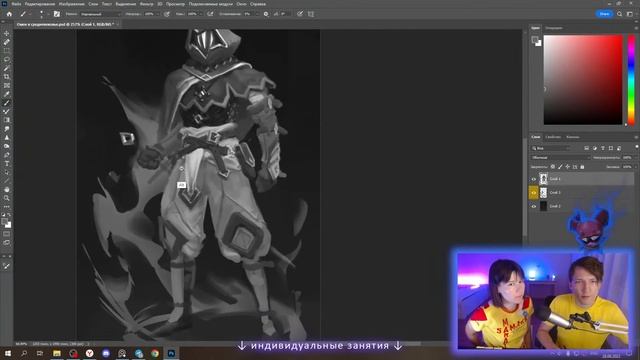Toggle lock transparent pixels
The height and width of the screenshot is (360, 640).
click(x=553, y=167)
